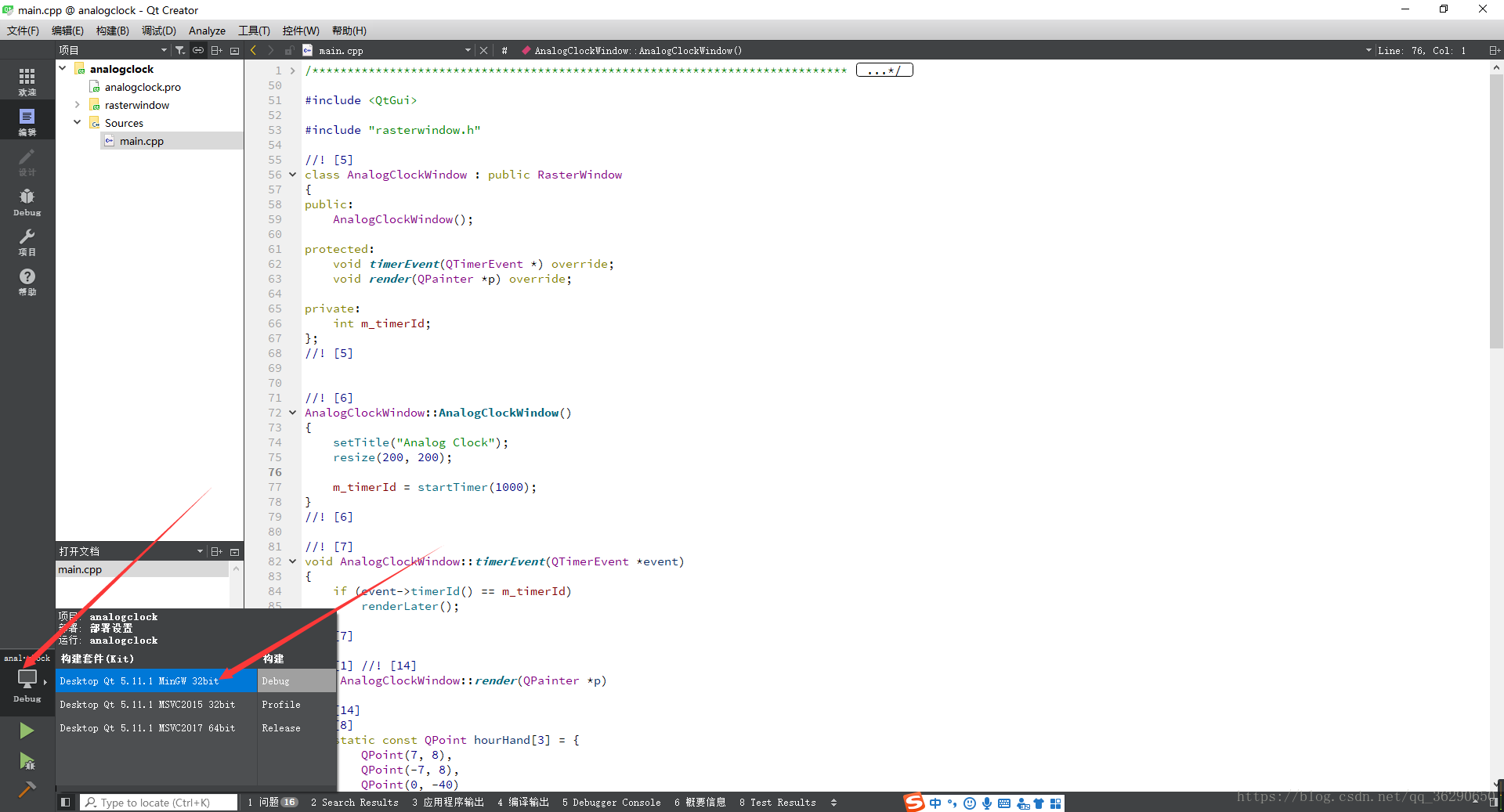Open the symbol selector dropdown arrow
Viewport: 1504px width, 812px height.
[x=1368, y=50]
